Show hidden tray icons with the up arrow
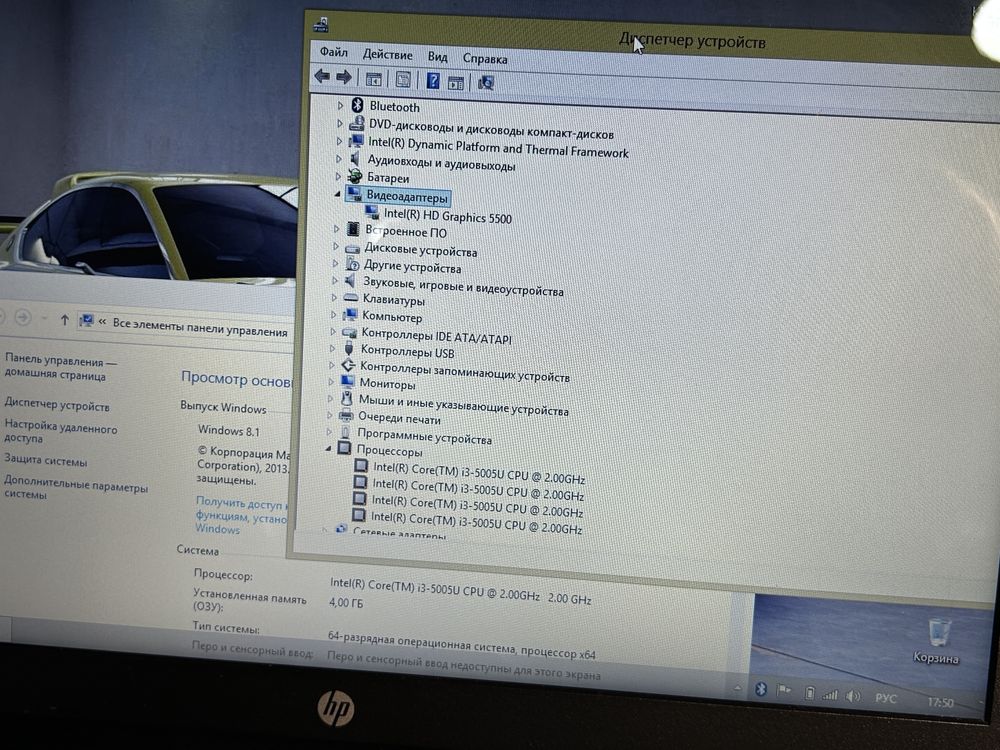This screenshot has height=750, width=1000. click(x=737, y=688)
